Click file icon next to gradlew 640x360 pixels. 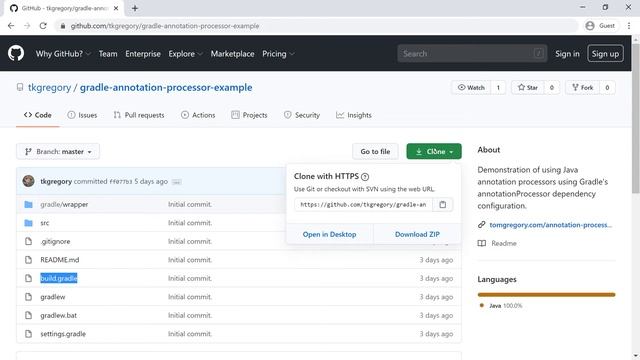point(28,297)
